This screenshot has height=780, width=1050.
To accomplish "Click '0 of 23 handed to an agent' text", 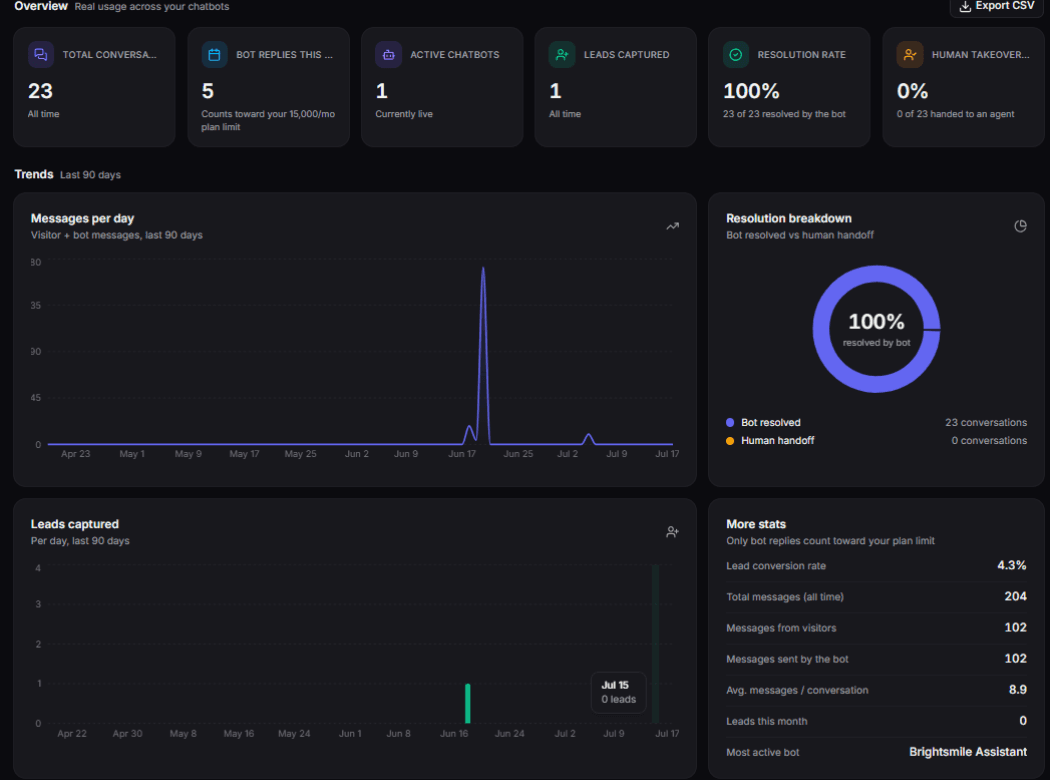I will click(x=956, y=114).
